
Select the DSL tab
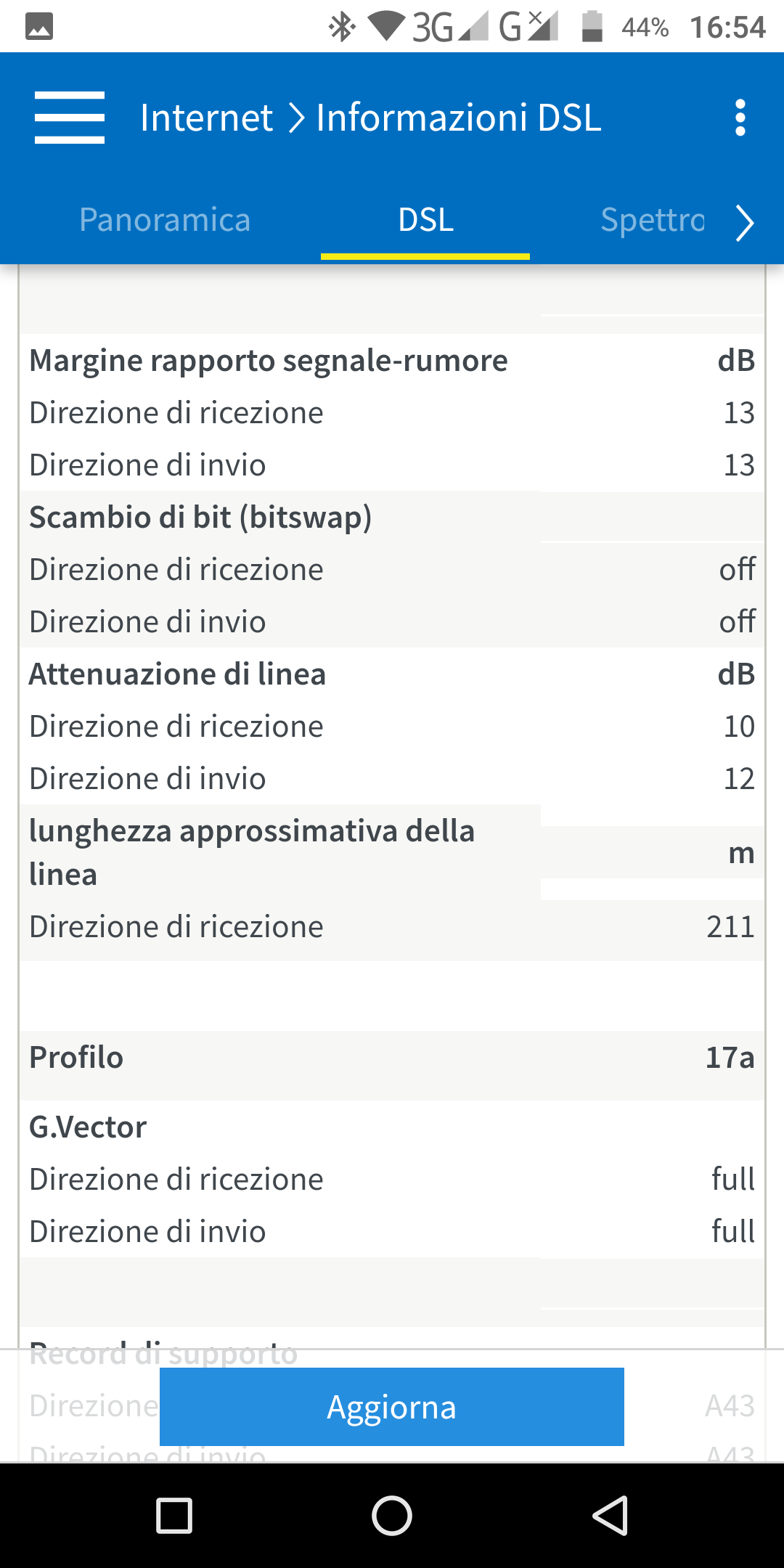click(x=425, y=220)
